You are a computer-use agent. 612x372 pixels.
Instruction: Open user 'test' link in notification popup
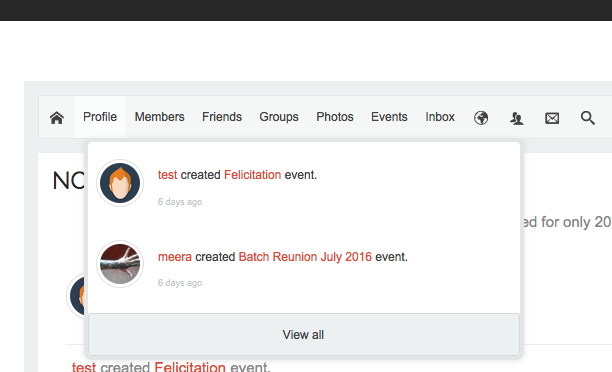(x=167, y=175)
